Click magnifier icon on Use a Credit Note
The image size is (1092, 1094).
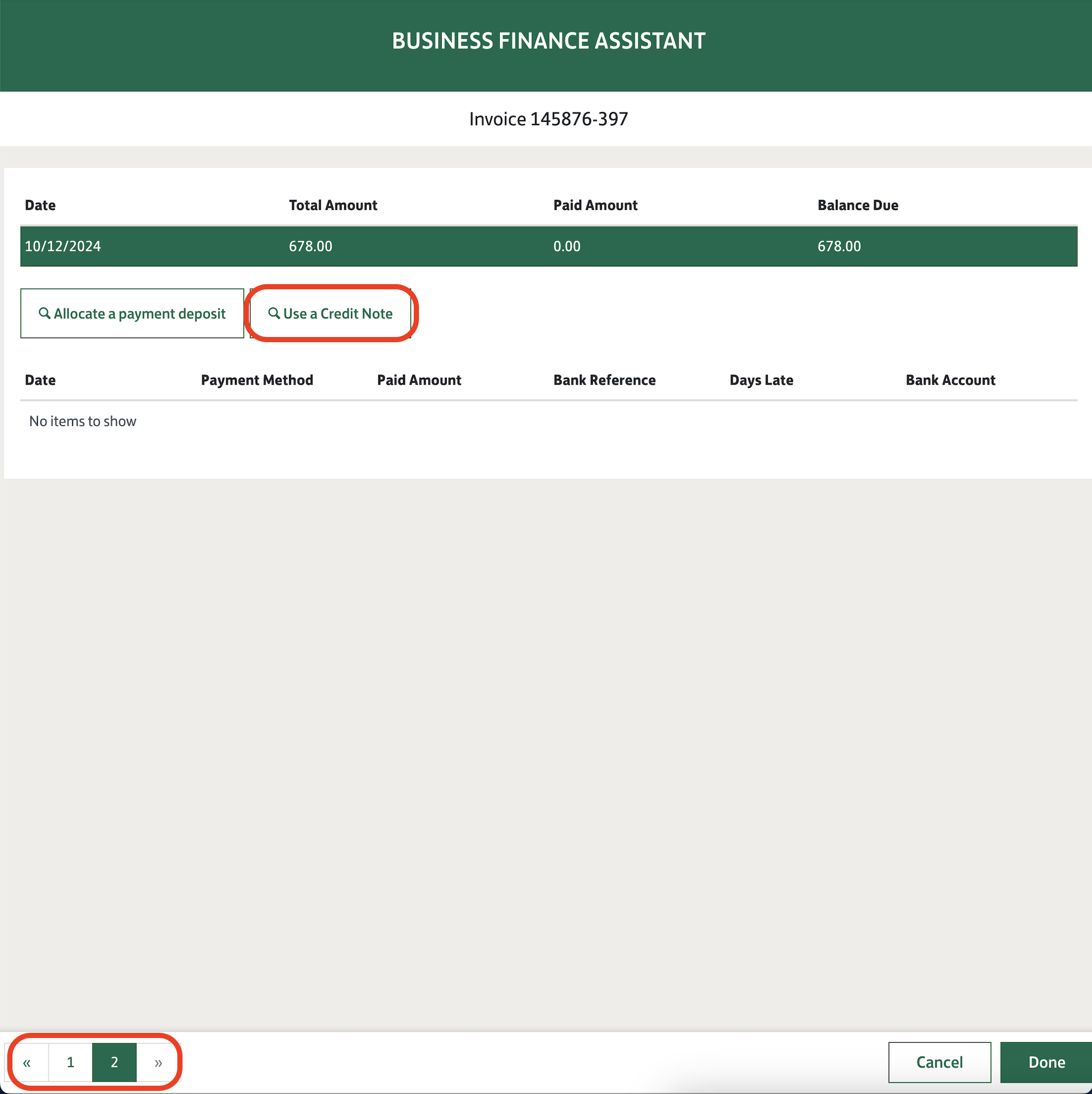click(274, 313)
